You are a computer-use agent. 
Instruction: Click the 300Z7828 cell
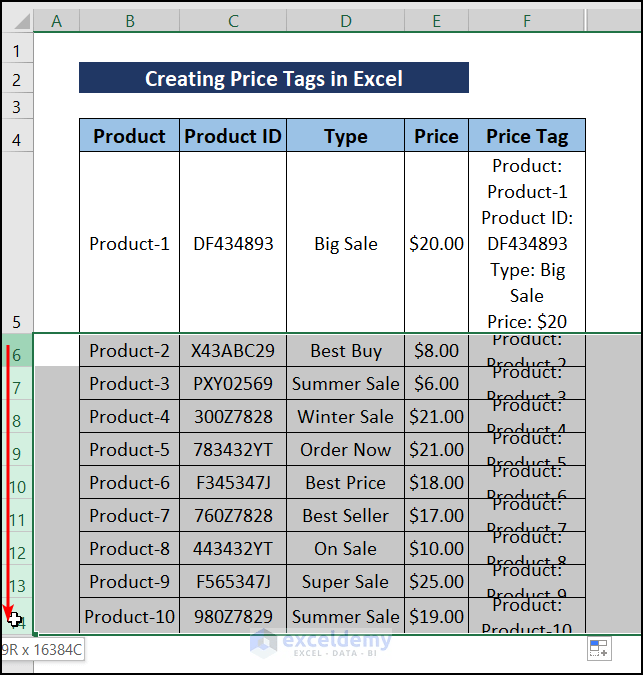click(x=233, y=416)
